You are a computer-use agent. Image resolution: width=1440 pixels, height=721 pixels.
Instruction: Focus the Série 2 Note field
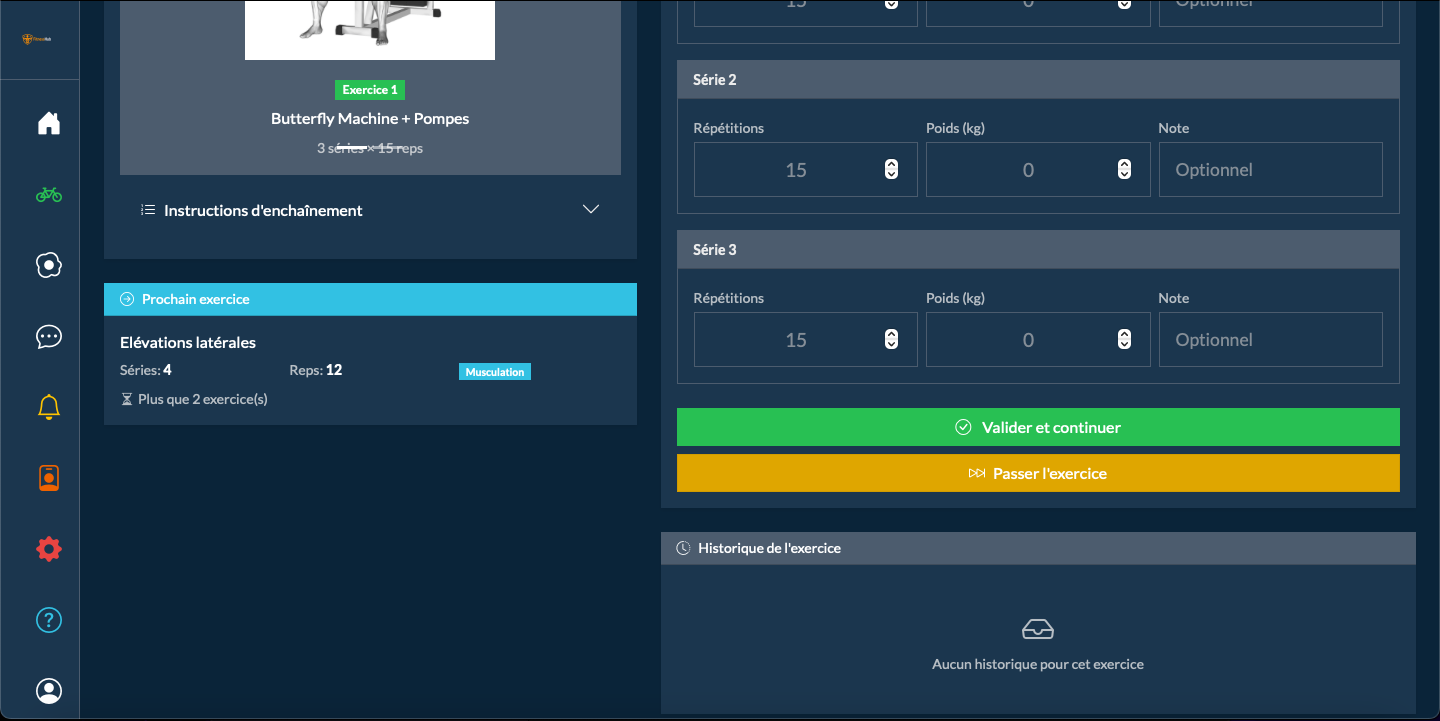1270,170
